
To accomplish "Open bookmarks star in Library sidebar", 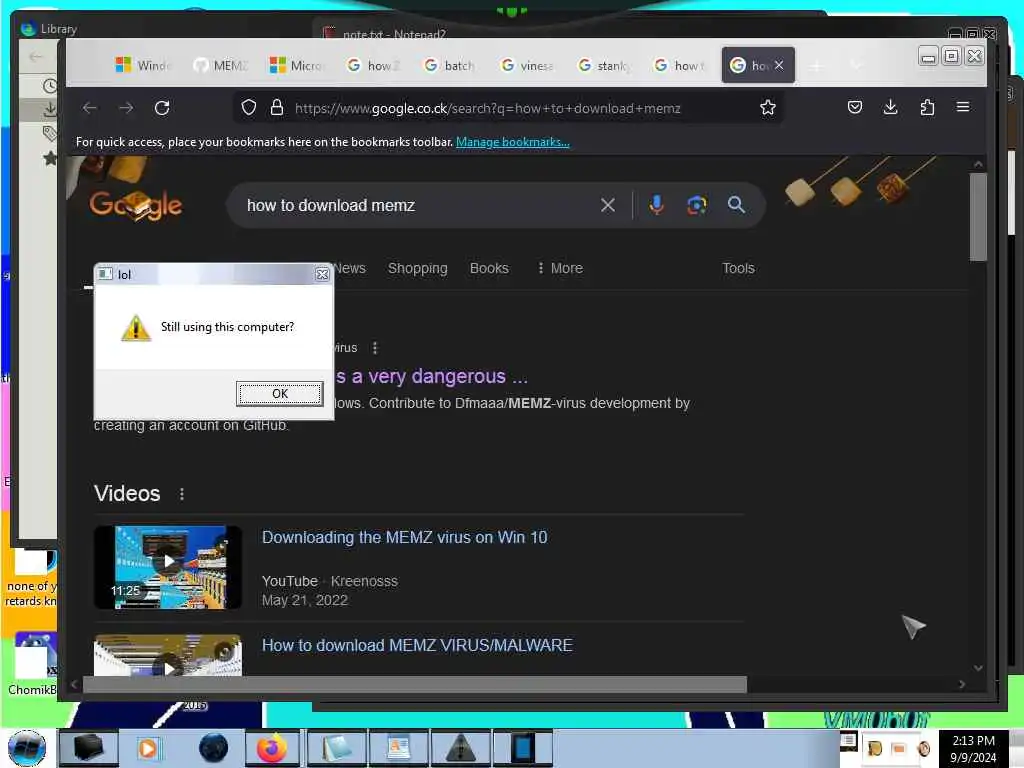I will [50, 158].
